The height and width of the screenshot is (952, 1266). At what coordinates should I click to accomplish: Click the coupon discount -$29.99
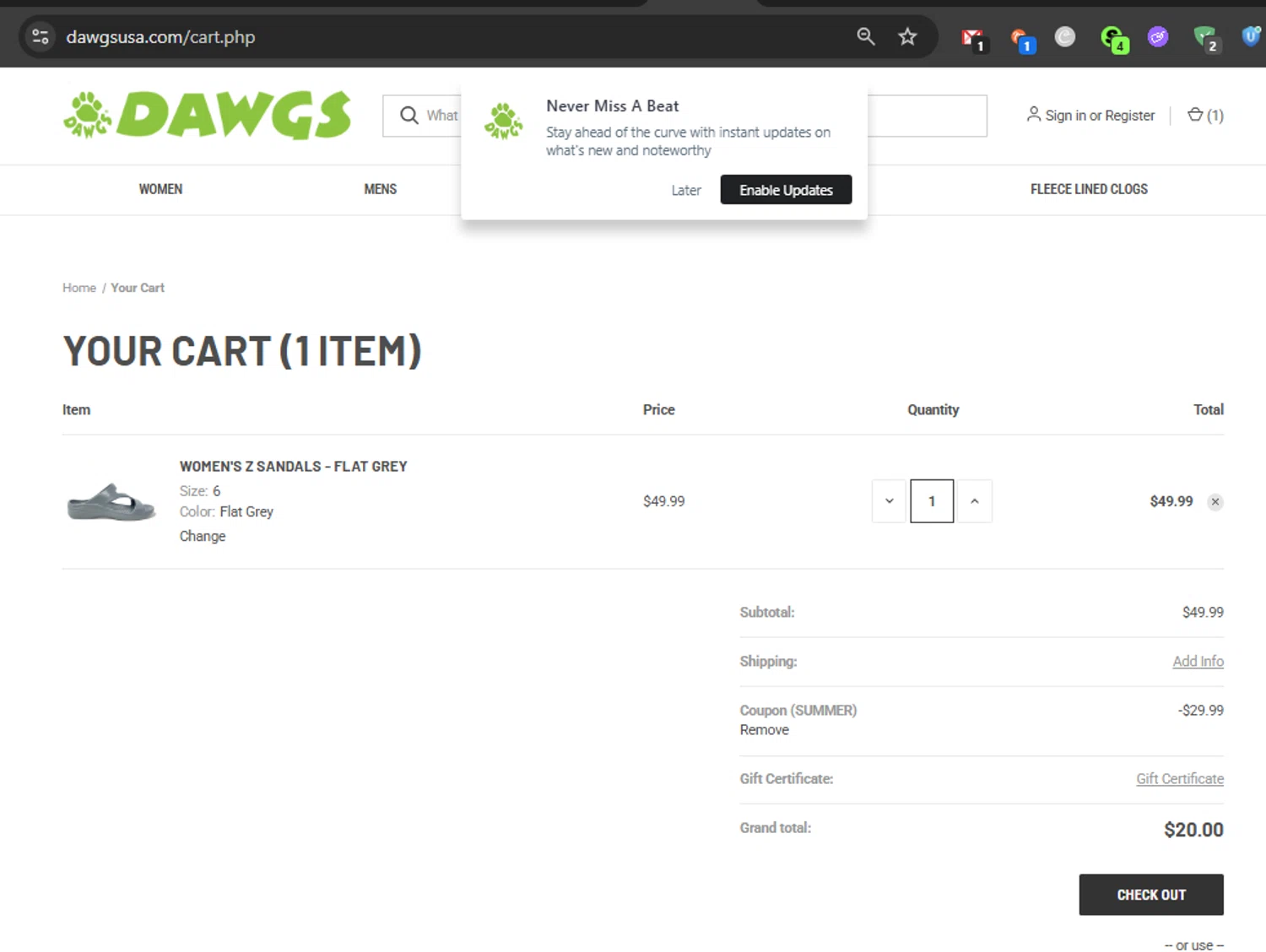[x=1200, y=710]
